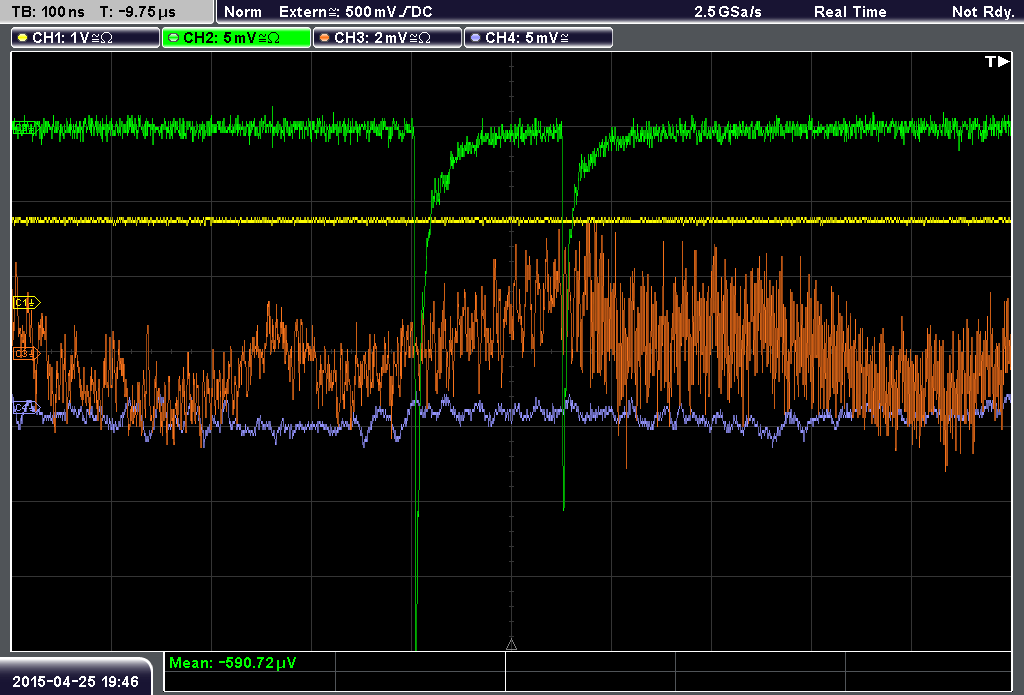This screenshot has width=1024, height=695.
Task: Click the empty second measurement cell
Action: 421,662
